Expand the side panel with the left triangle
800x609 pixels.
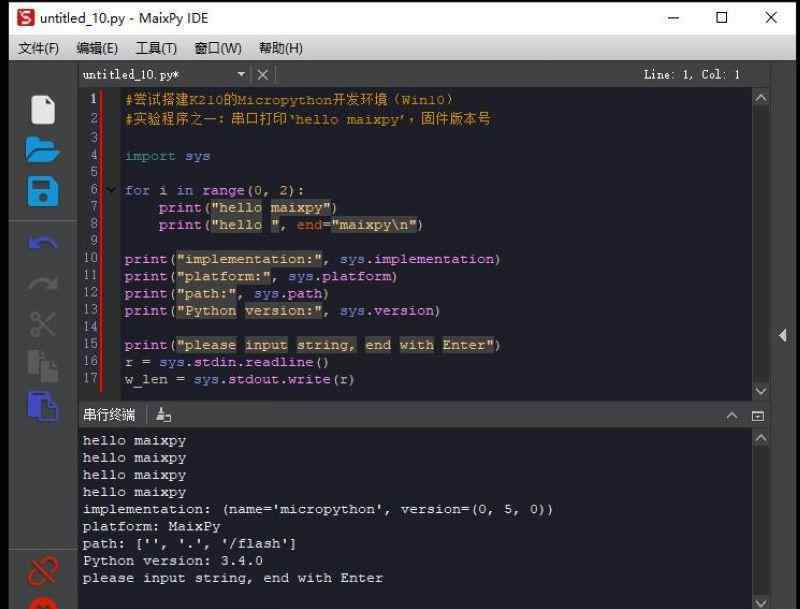pos(783,335)
